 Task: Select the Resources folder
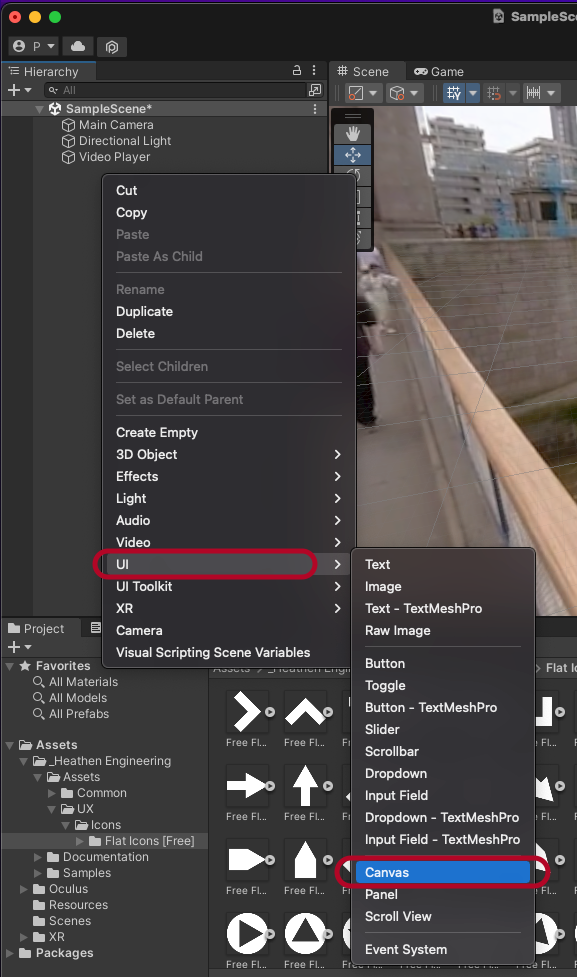tap(70, 905)
